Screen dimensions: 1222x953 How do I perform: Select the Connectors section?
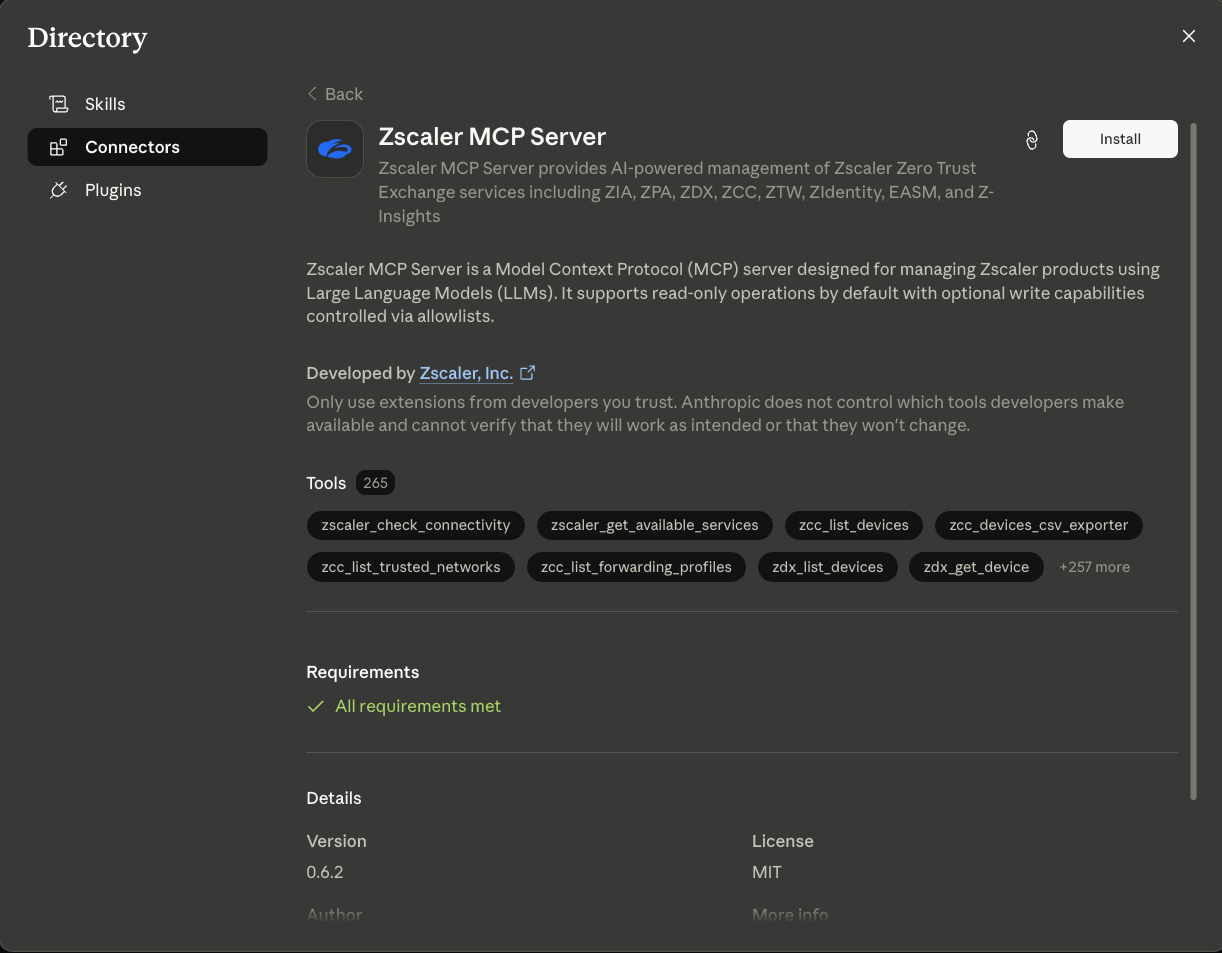(x=147, y=147)
